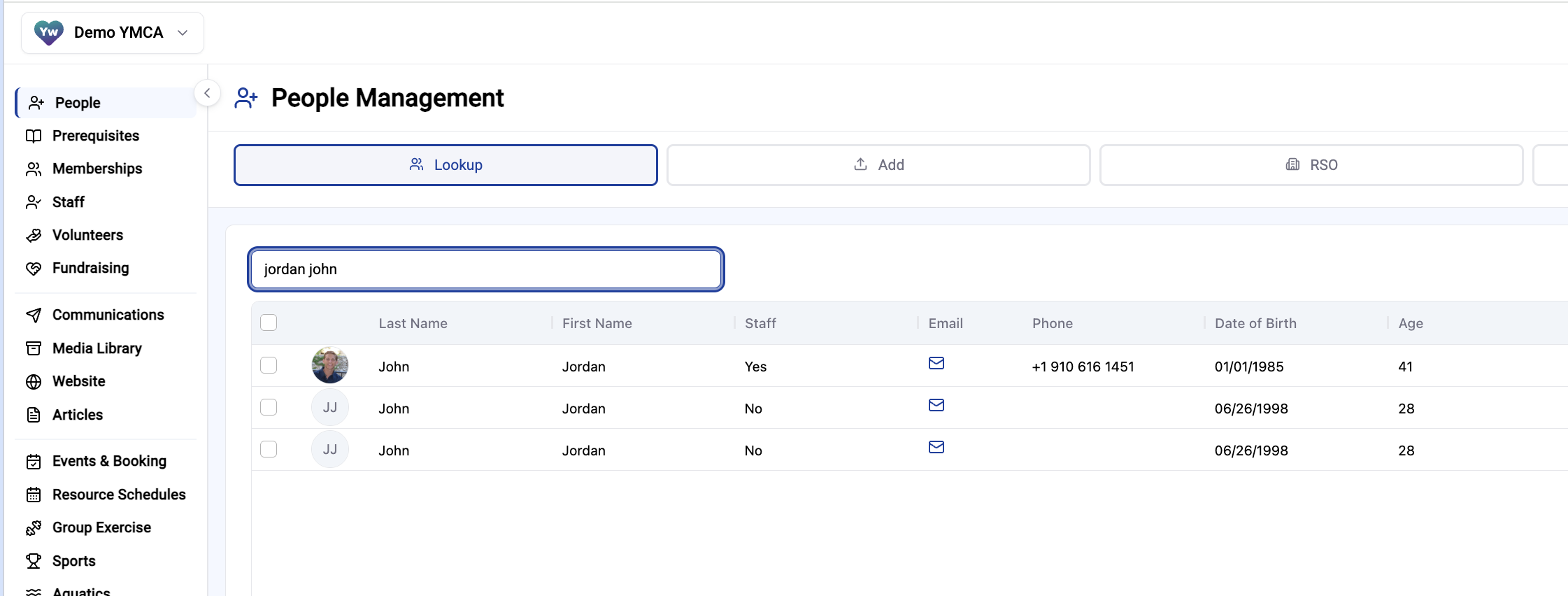Toggle the select-all checkbox in table header
The width and height of the screenshot is (1568, 596).
click(x=269, y=322)
